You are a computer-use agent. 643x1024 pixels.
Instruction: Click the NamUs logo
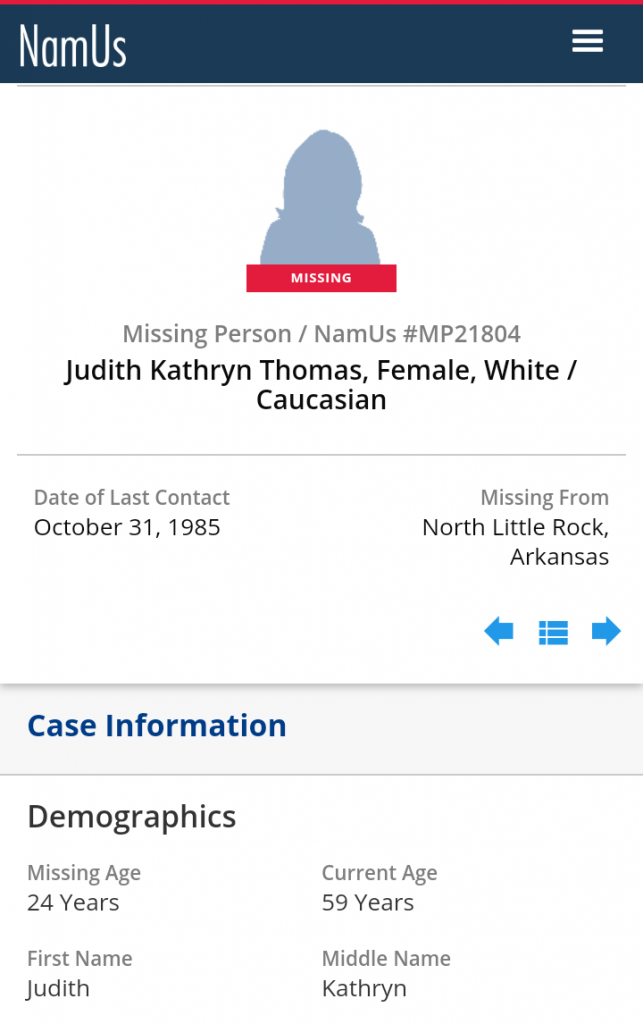tap(73, 45)
